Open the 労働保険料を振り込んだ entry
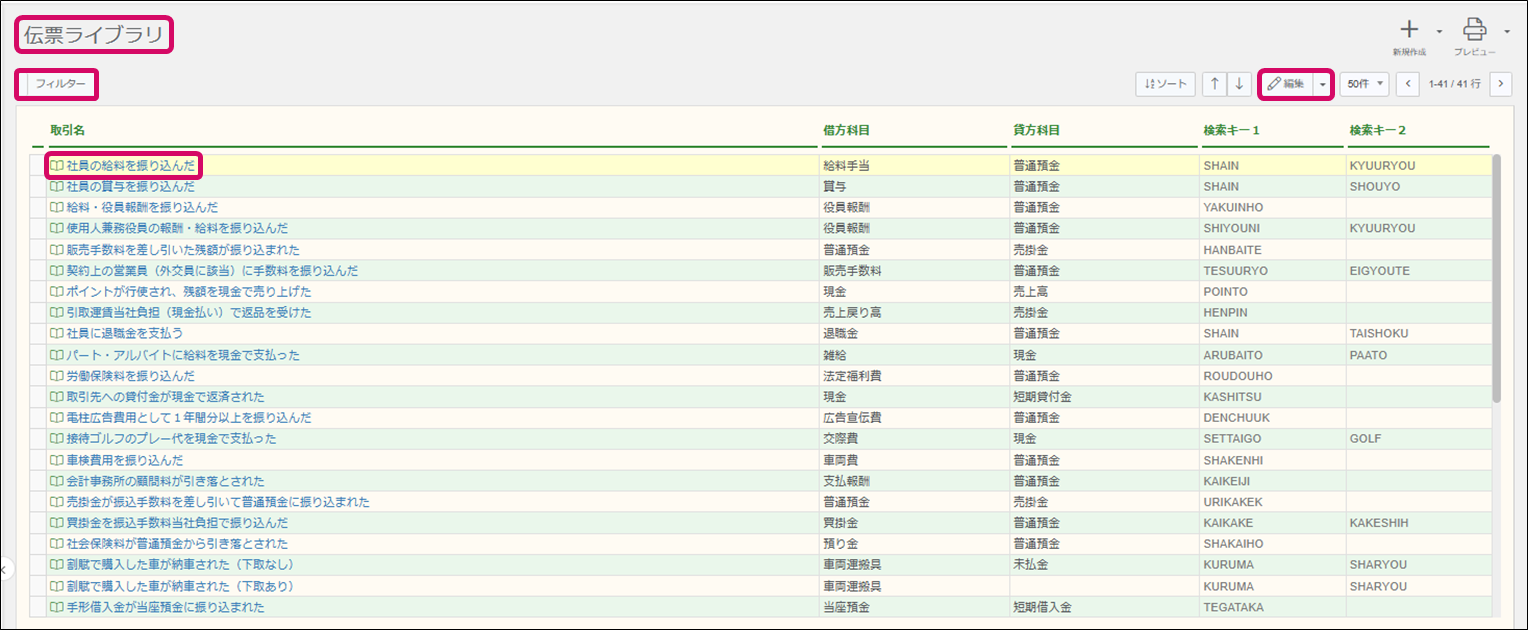Viewport: 1528px width, 630px height. (x=130, y=376)
